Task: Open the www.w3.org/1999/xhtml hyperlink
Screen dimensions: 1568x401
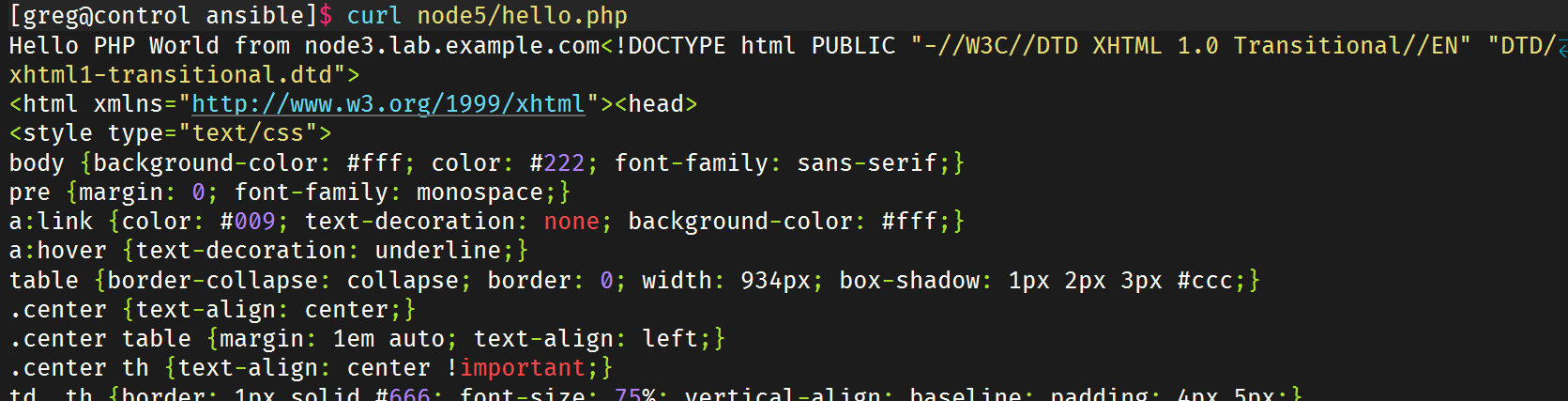Action: (x=388, y=104)
